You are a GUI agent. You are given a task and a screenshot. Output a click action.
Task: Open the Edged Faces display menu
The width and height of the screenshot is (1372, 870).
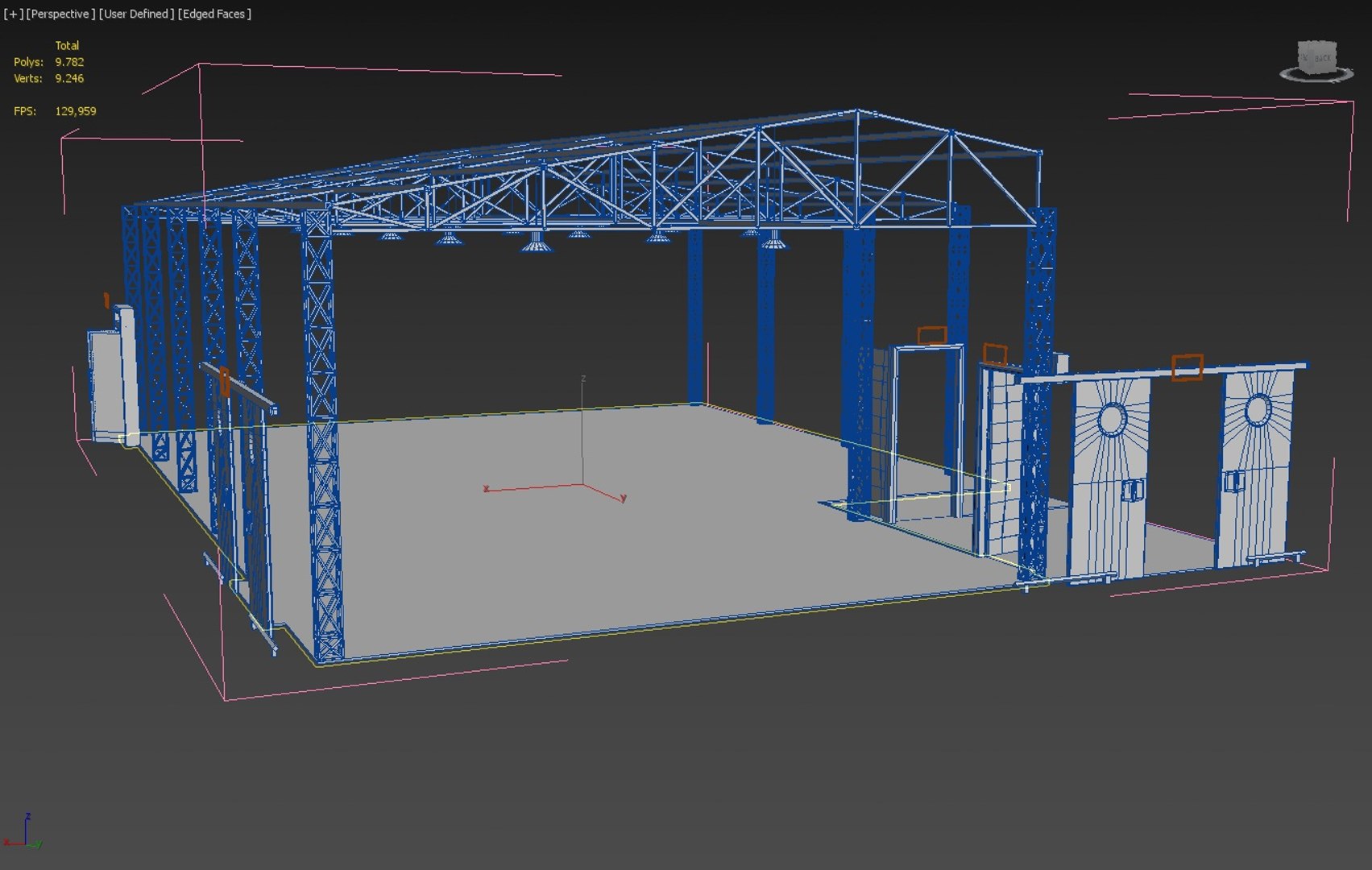click(x=214, y=14)
